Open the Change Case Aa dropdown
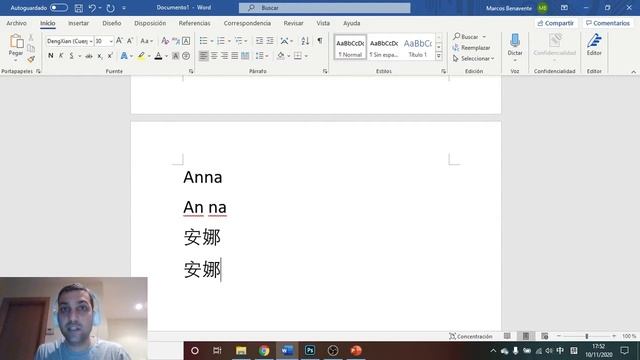 (146, 41)
